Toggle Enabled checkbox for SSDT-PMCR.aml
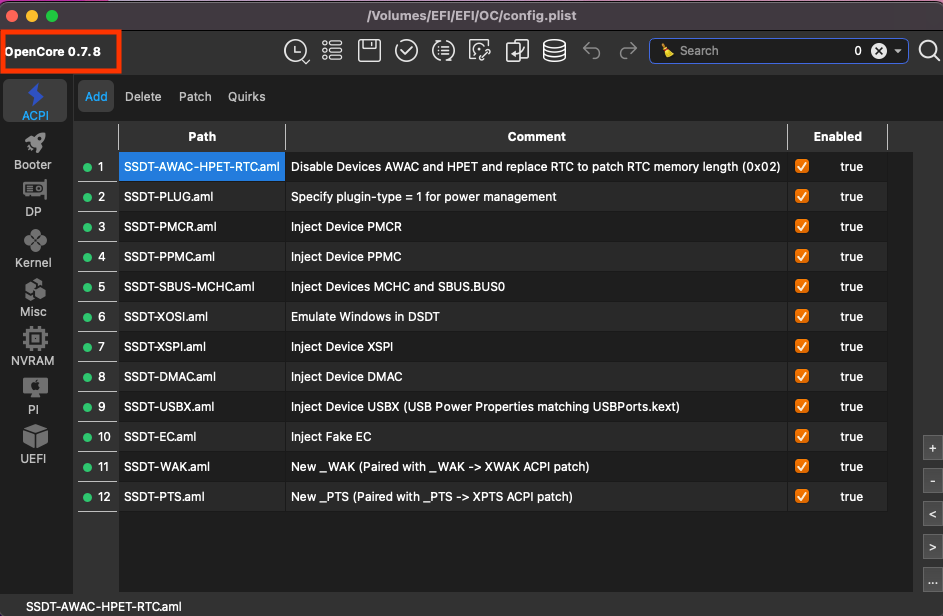The width and height of the screenshot is (943, 616). (802, 227)
